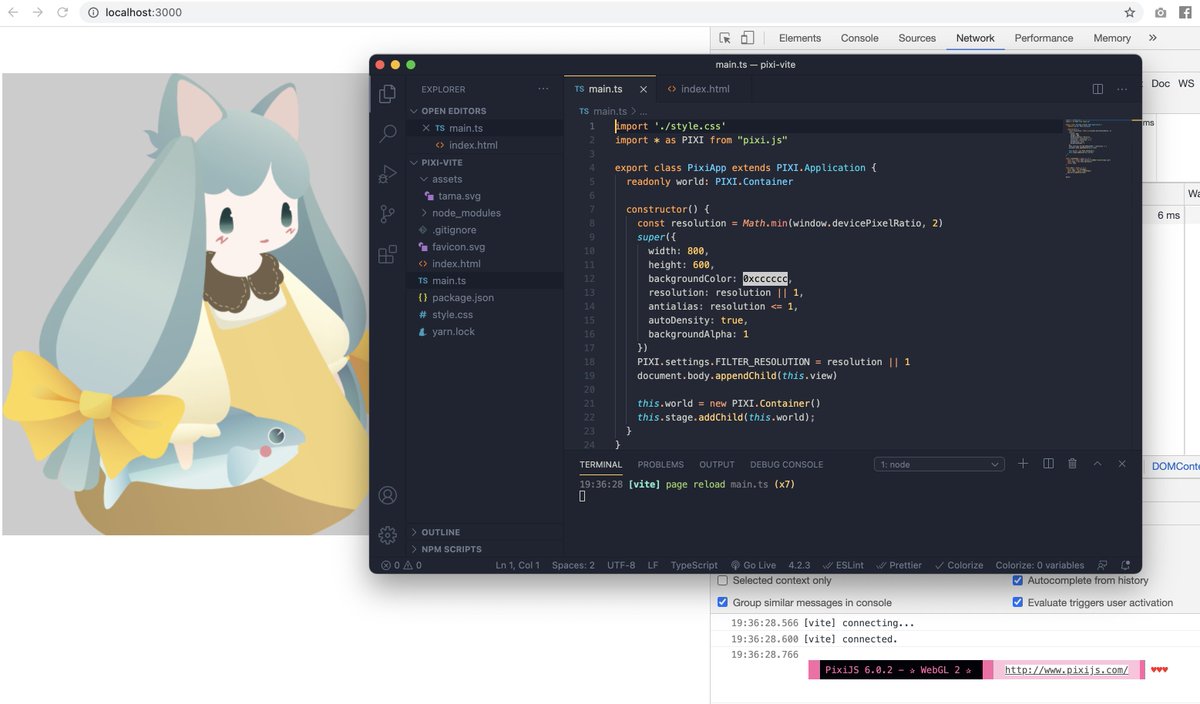Open the Source Control view

click(x=387, y=212)
